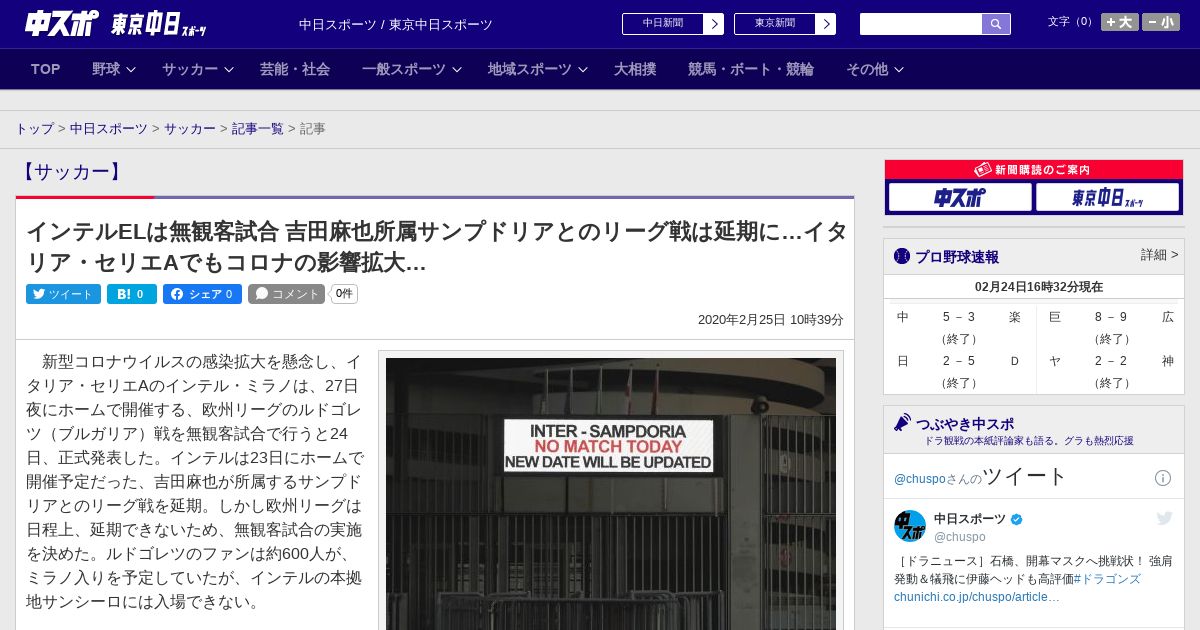Click the article headline インテルELは無観客試合
This screenshot has width=1200, height=630.
point(436,247)
